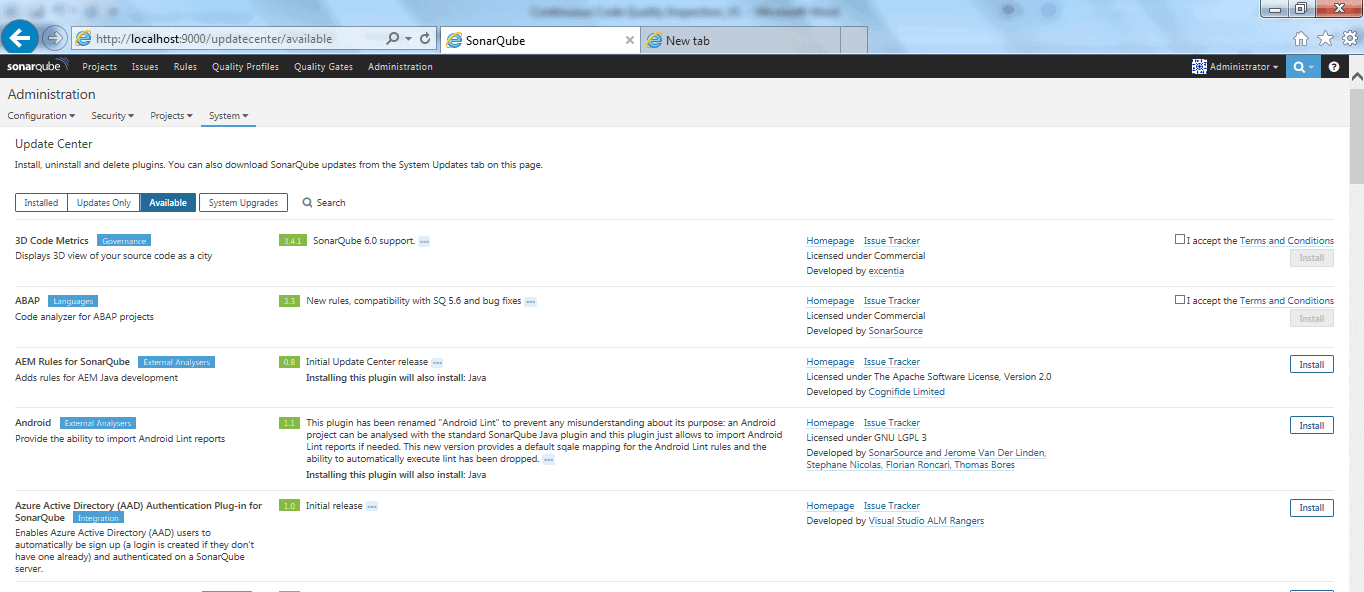The width and height of the screenshot is (1364, 592).
Task: Click the version 3.4.1 badge
Action: pyautogui.click(x=292, y=241)
